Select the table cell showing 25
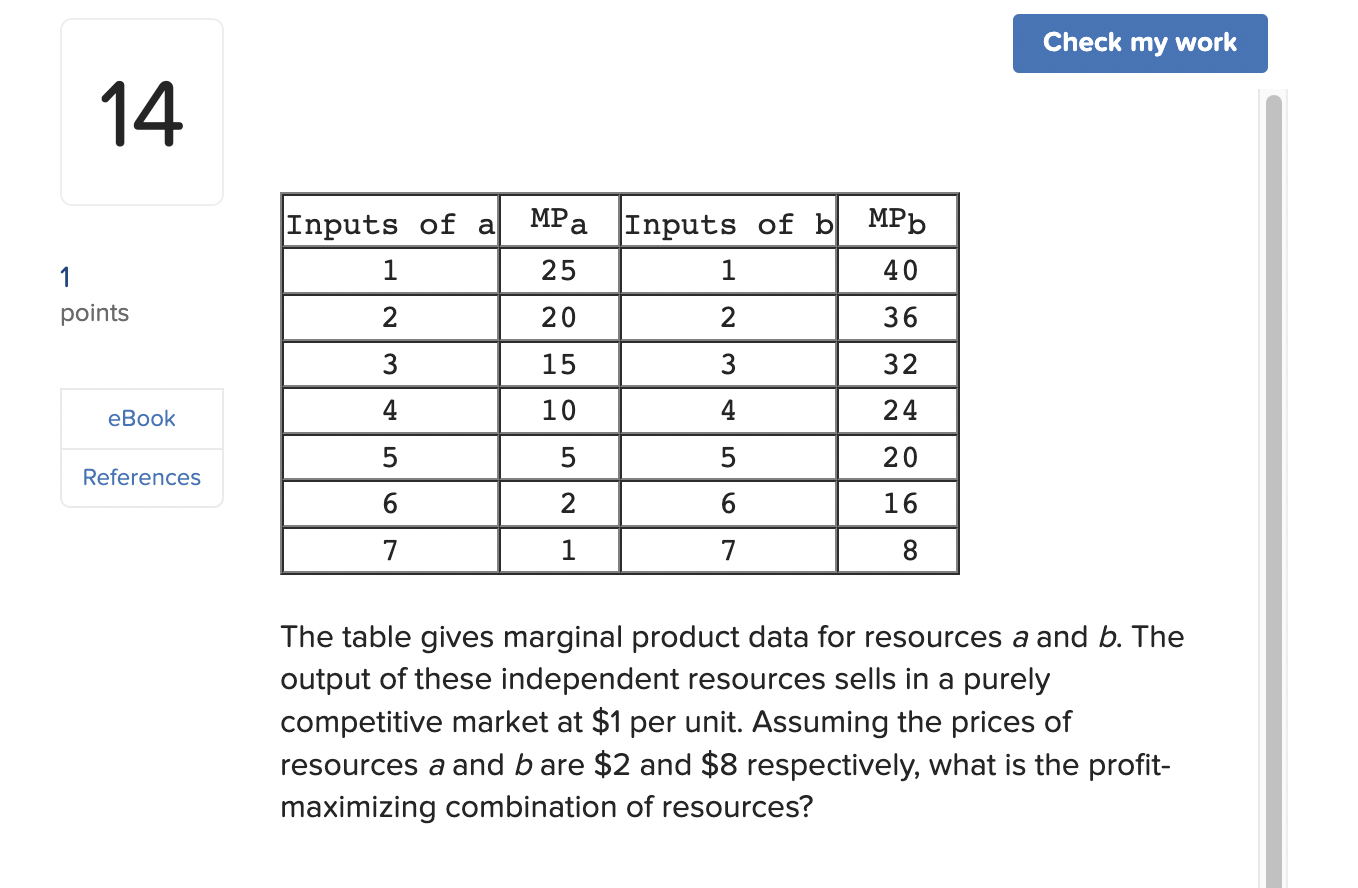Screen dimensions: 1358x888 click(x=558, y=270)
